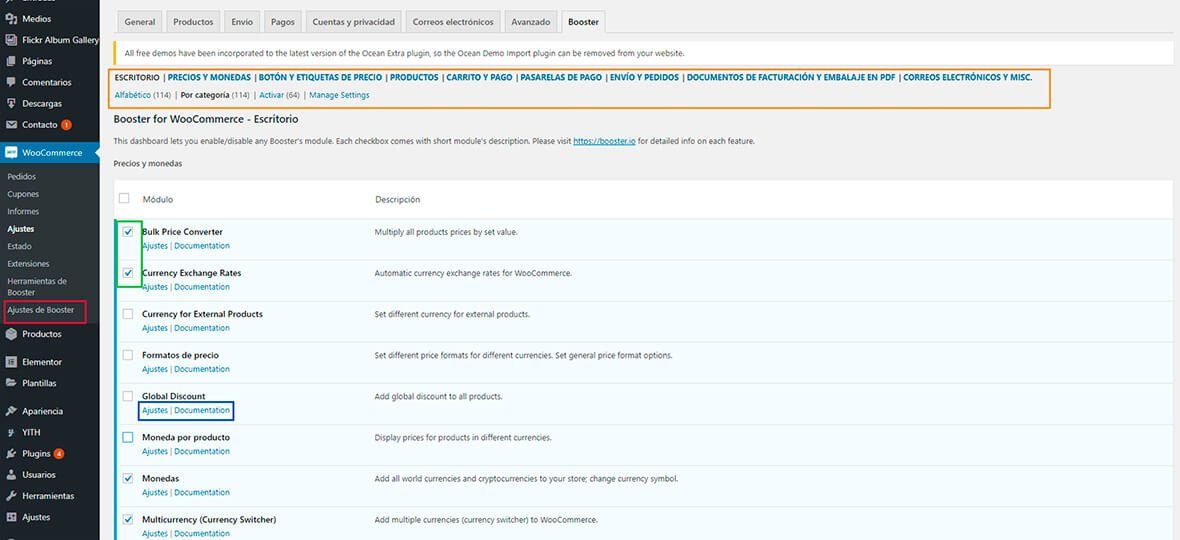
Task: Click the Ajustes sliders icon at sidebar bottom
Action: pos(11,517)
